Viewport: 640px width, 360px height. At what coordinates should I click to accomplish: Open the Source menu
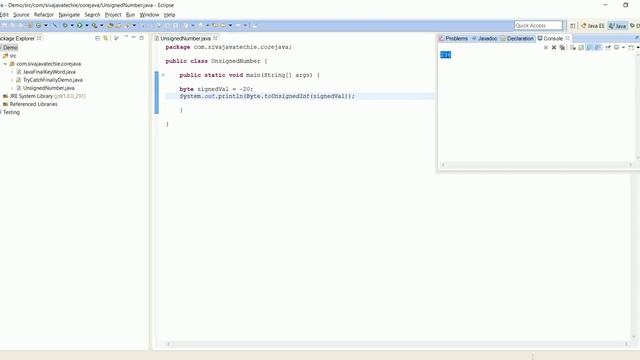pos(21,15)
